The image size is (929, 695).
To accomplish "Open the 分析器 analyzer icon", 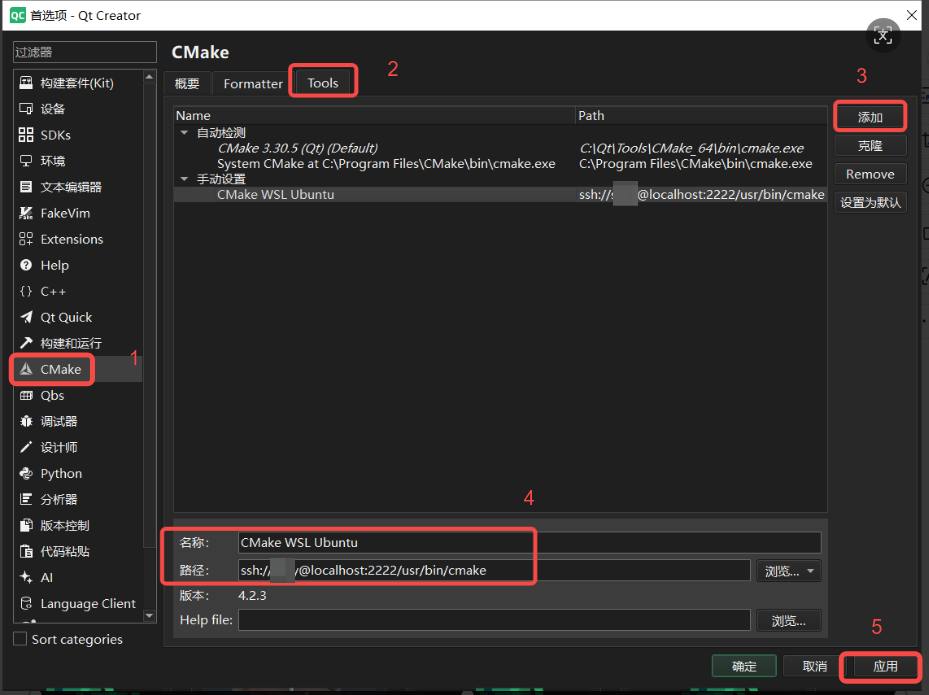I will click(26, 500).
